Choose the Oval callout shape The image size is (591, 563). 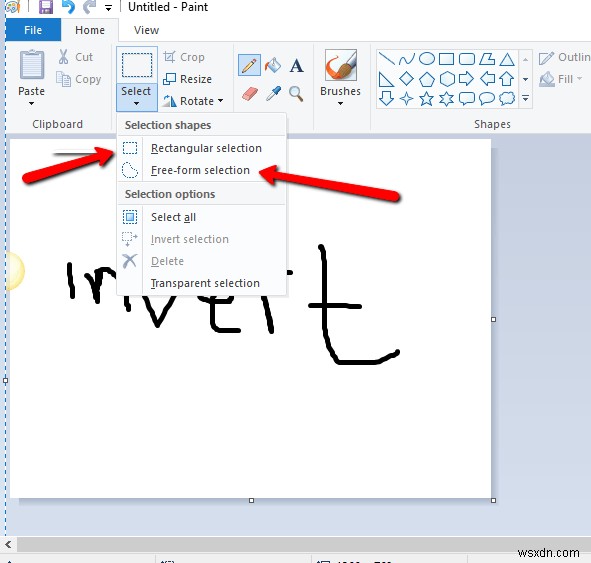click(x=487, y=99)
